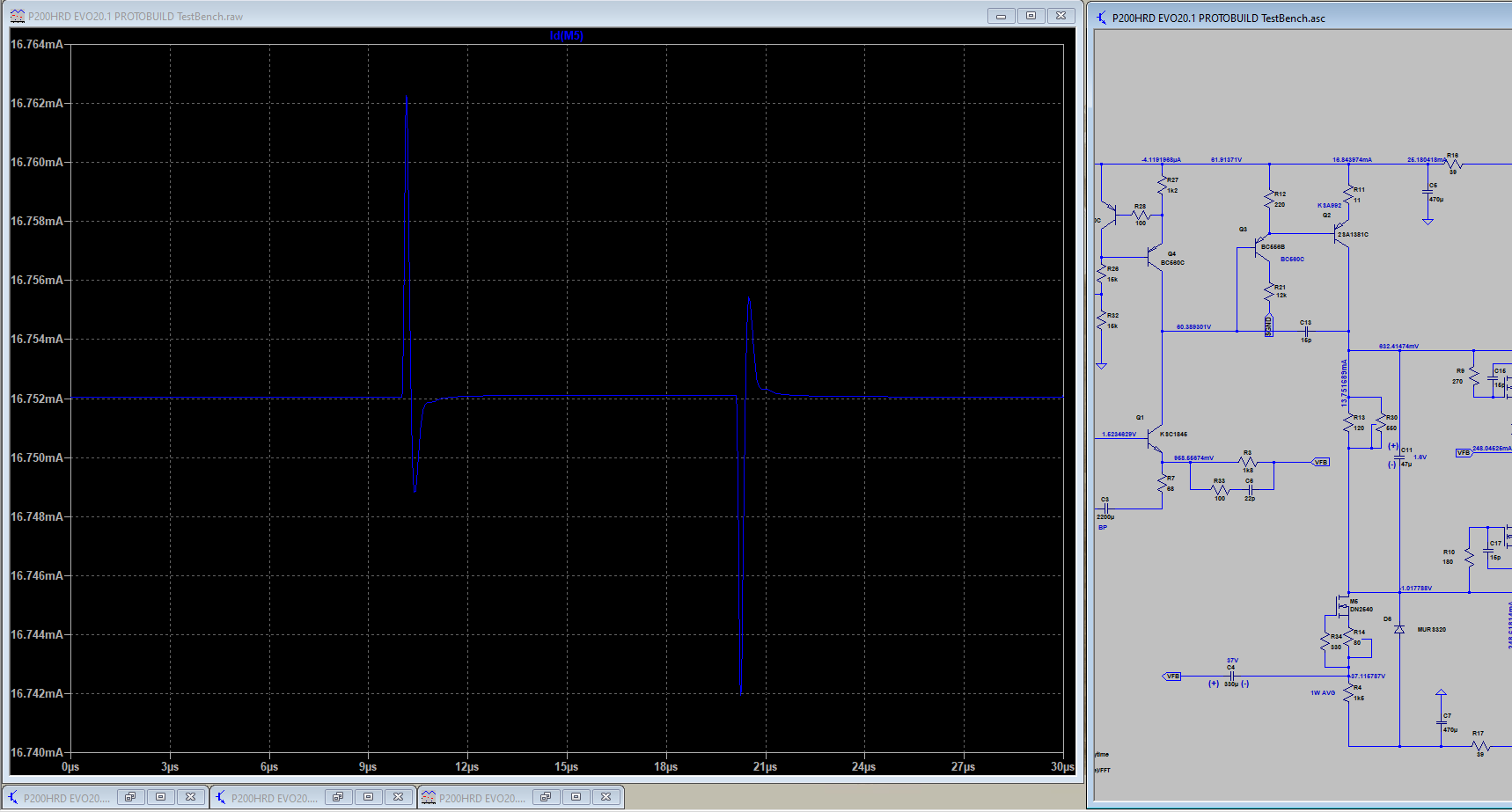Image resolution: width=1512 pixels, height=812 pixels.
Task: Select resistor R26 15k
Action: click(1101, 274)
